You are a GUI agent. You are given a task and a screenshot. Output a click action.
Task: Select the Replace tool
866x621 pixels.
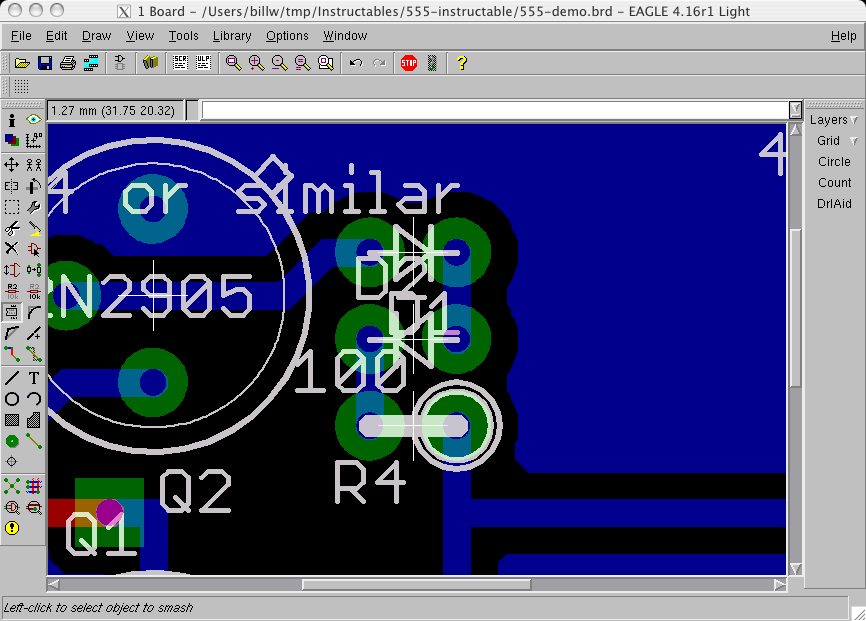pyautogui.click(x=34, y=270)
